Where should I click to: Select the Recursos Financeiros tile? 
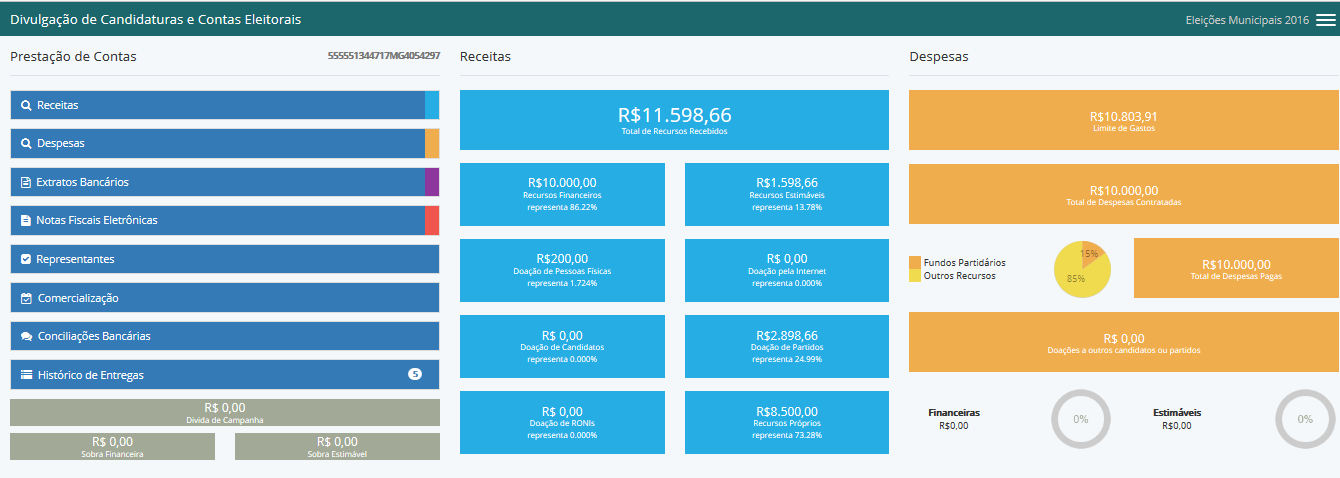point(562,194)
